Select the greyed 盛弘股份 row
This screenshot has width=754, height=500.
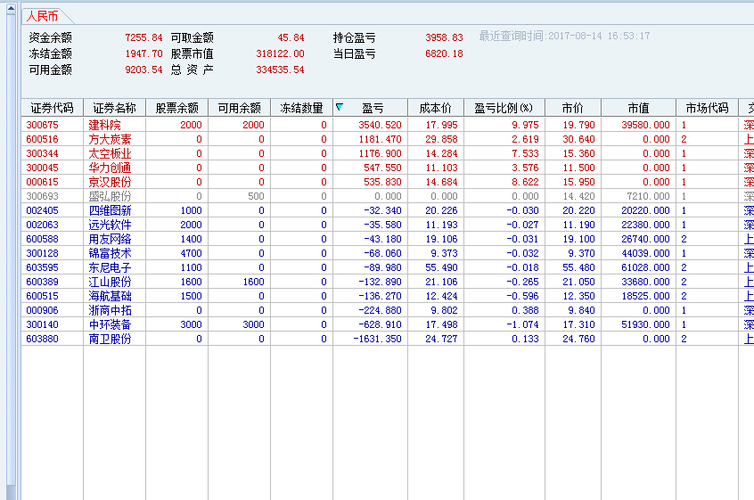pyautogui.click(x=387, y=196)
